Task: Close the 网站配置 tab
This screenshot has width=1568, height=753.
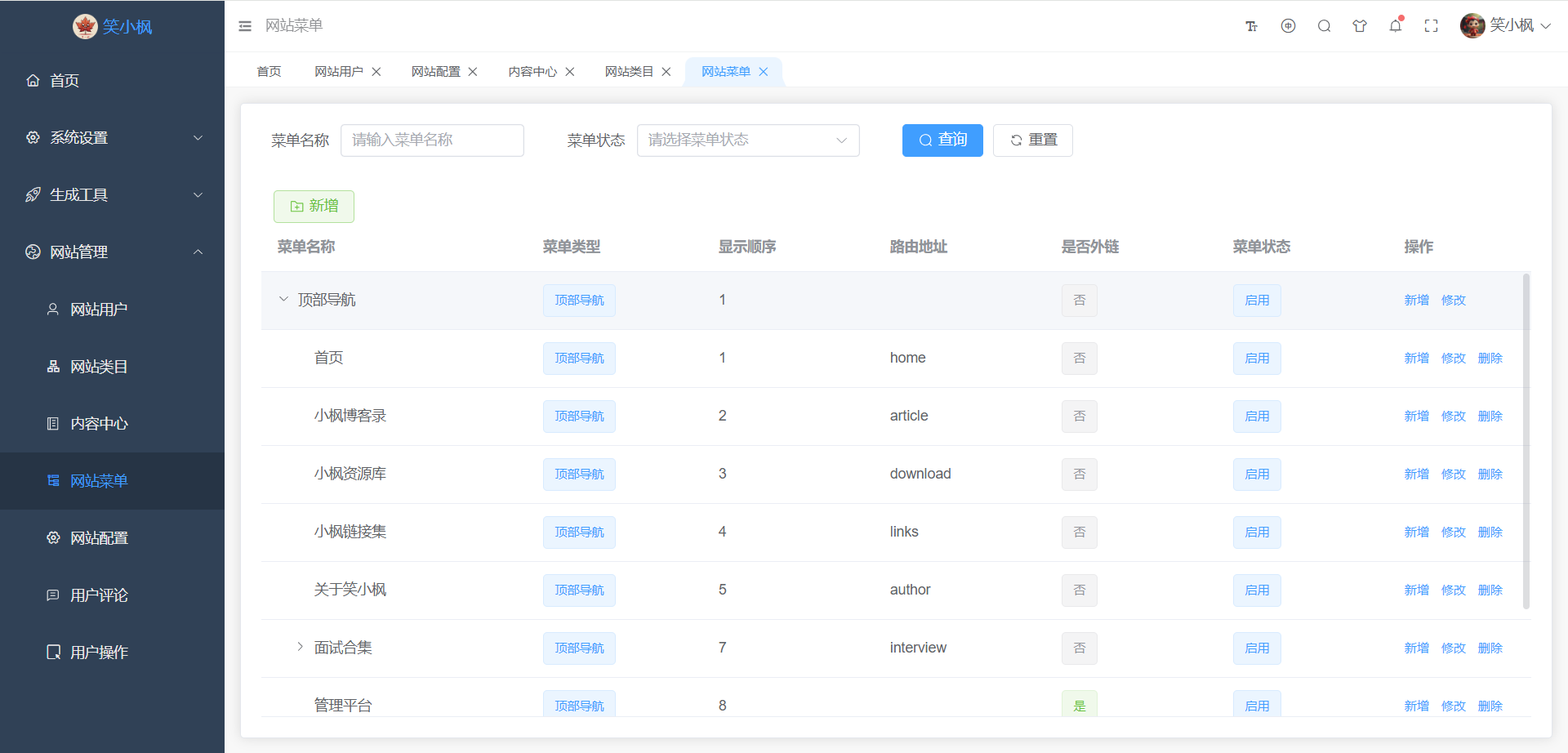Action: [473, 72]
